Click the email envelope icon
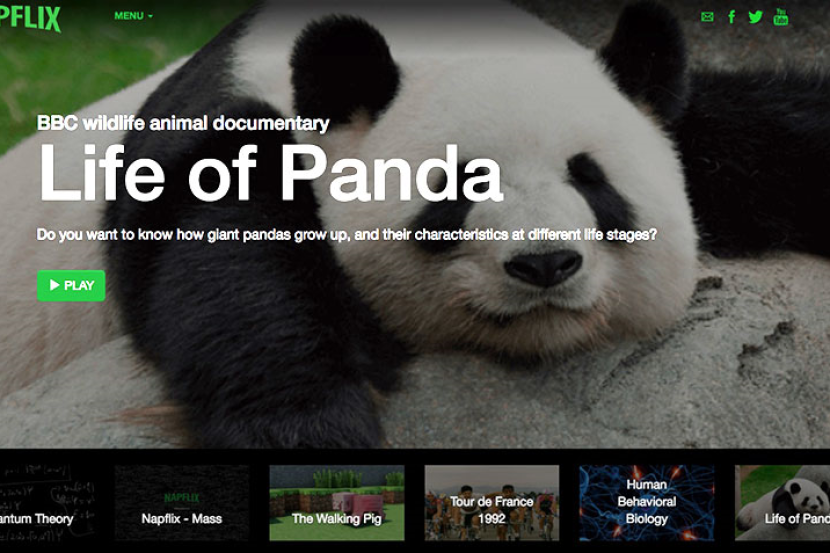 [x=707, y=17]
